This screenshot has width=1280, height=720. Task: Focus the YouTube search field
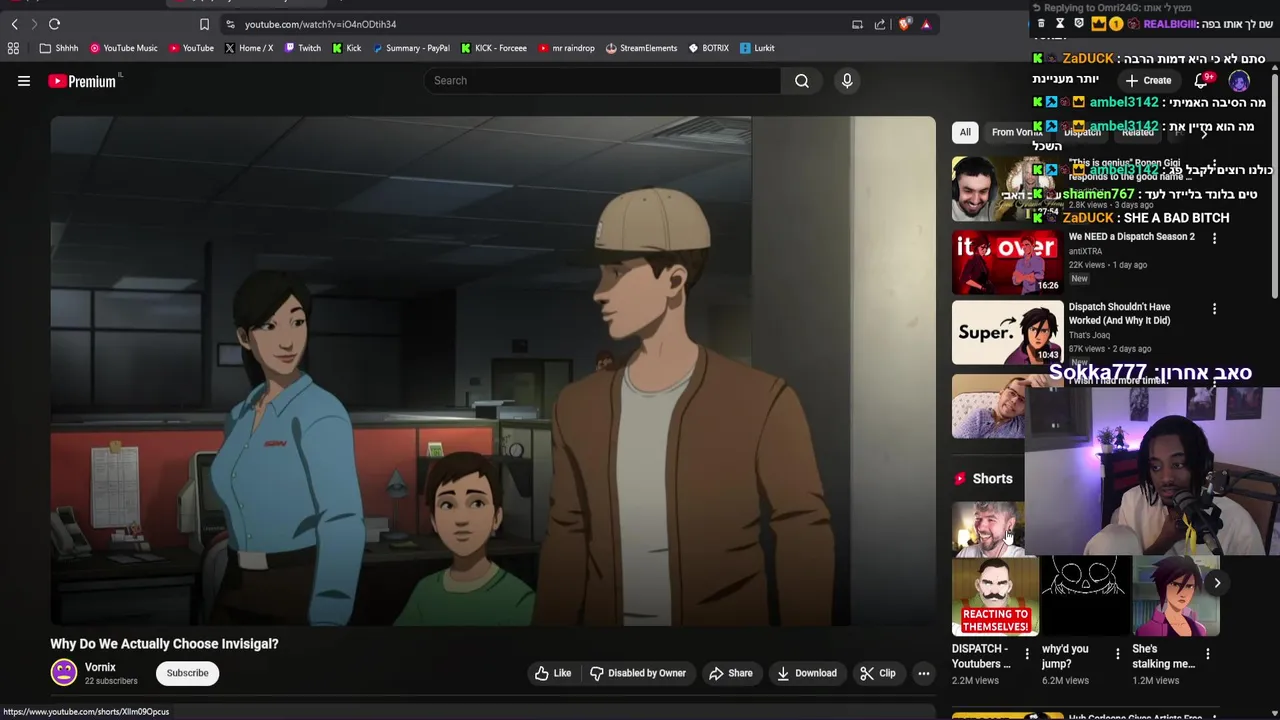coord(602,81)
